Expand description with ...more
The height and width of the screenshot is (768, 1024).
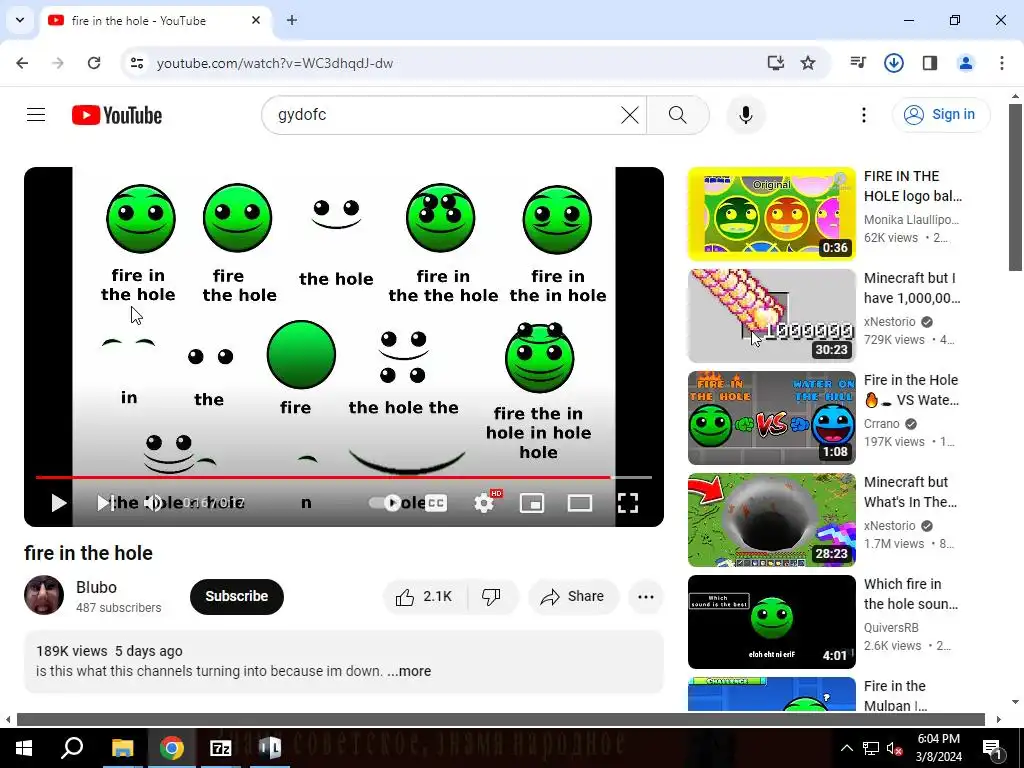point(409,671)
